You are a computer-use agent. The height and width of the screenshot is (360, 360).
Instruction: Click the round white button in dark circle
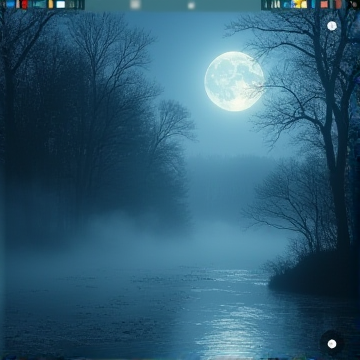[x=332, y=344]
